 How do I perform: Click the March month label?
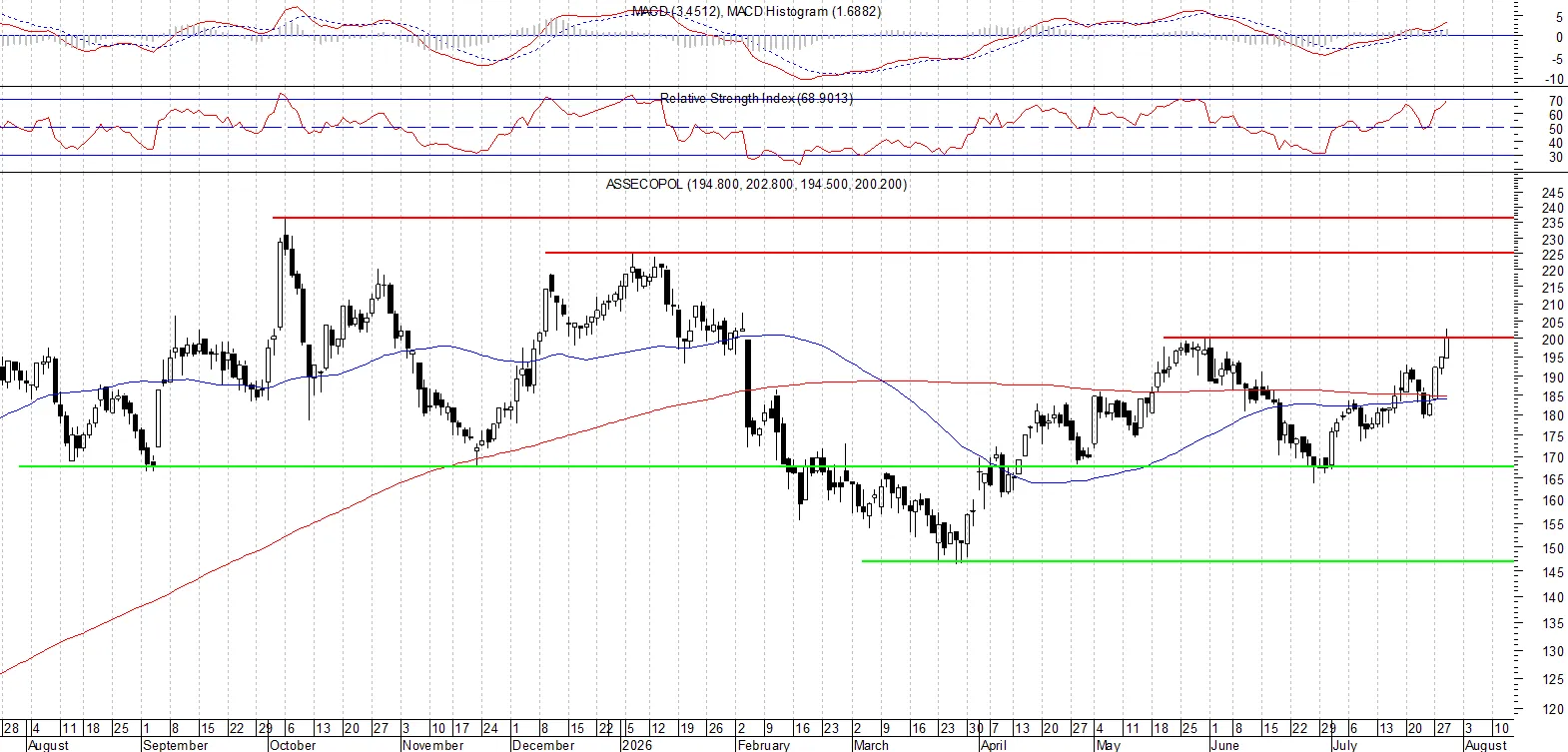coord(871,745)
